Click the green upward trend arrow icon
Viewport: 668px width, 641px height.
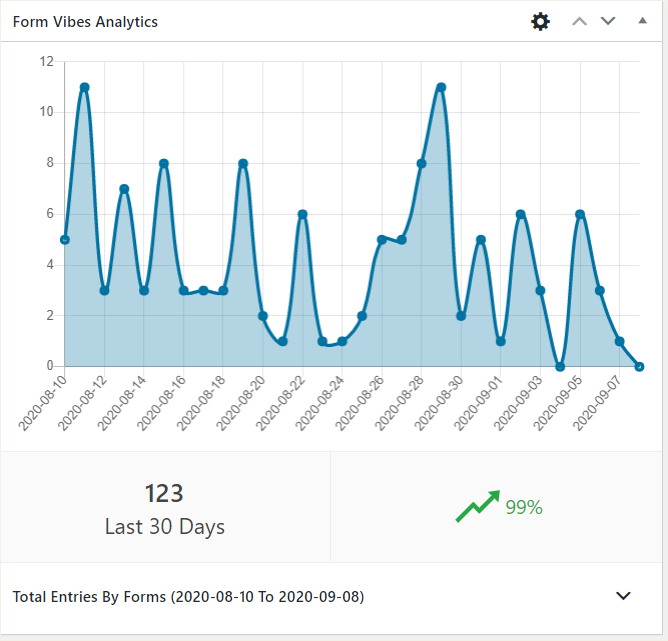(x=478, y=506)
